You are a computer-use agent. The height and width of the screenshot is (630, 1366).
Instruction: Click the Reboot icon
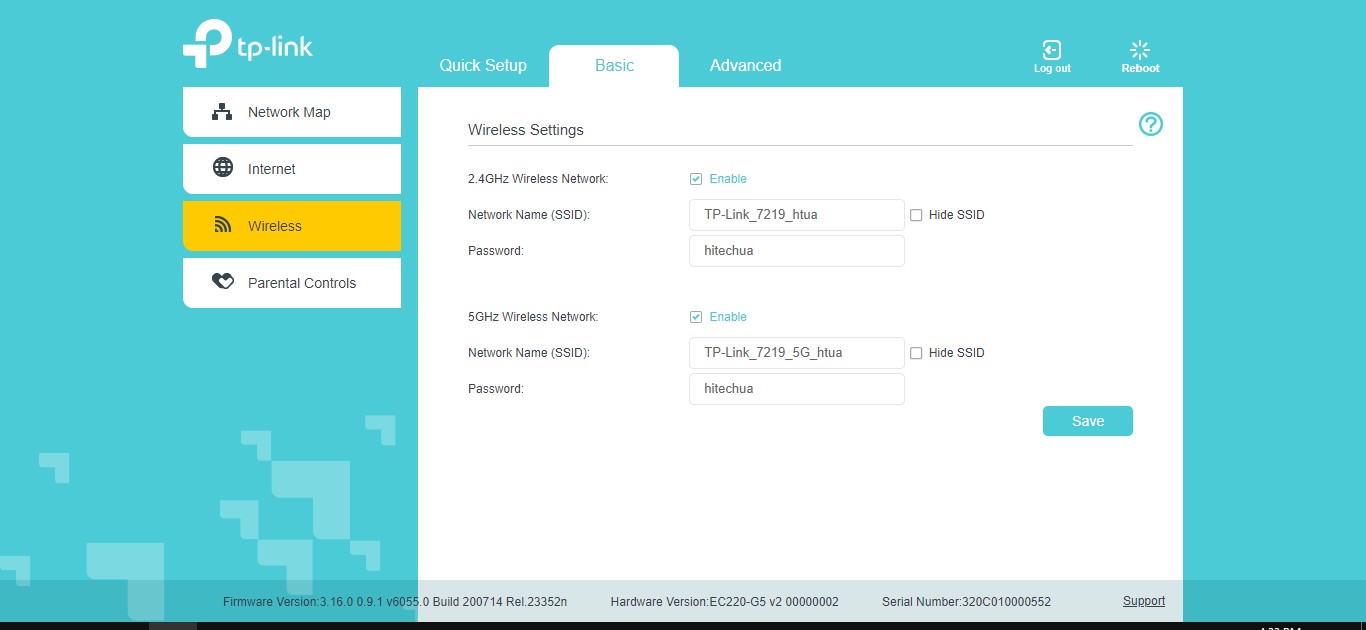click(x=1139, y=50)
